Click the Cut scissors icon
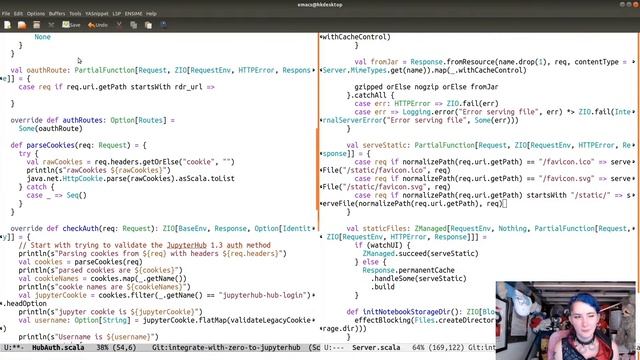 [x=119, y=25]
